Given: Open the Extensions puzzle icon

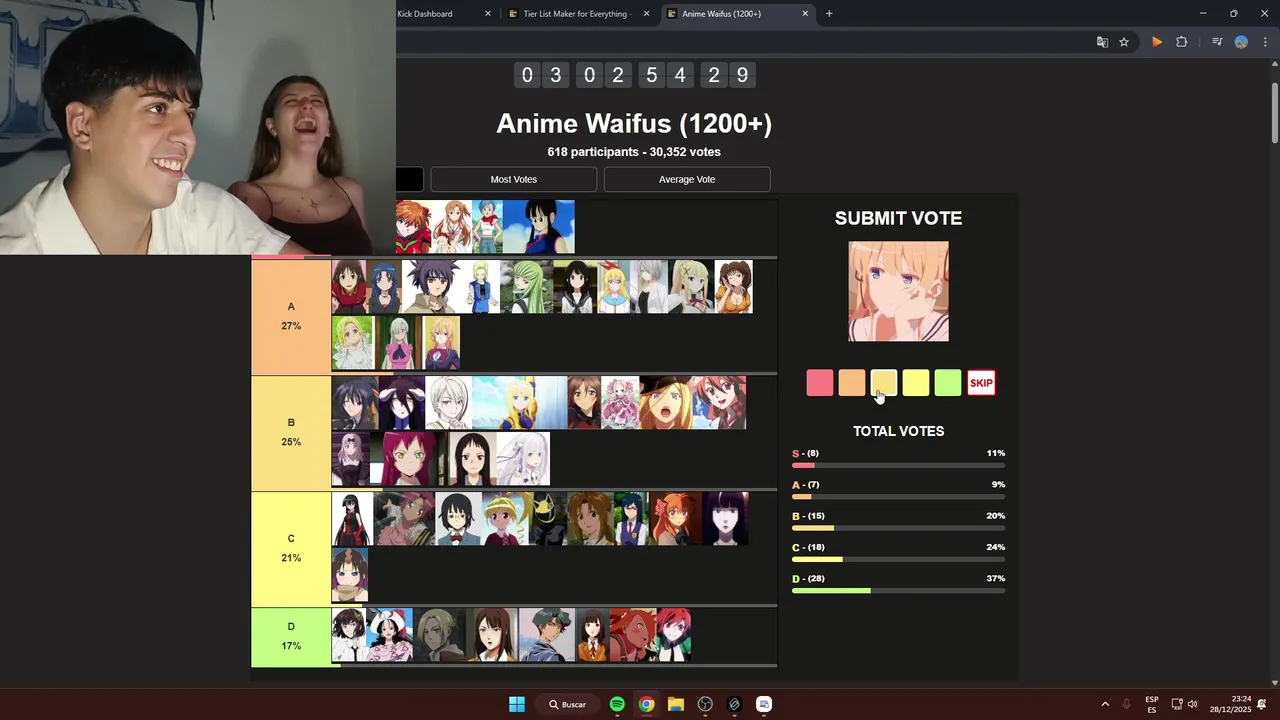Looking at the screenshot, I should pyautogui.click(x=1182, y=42).
